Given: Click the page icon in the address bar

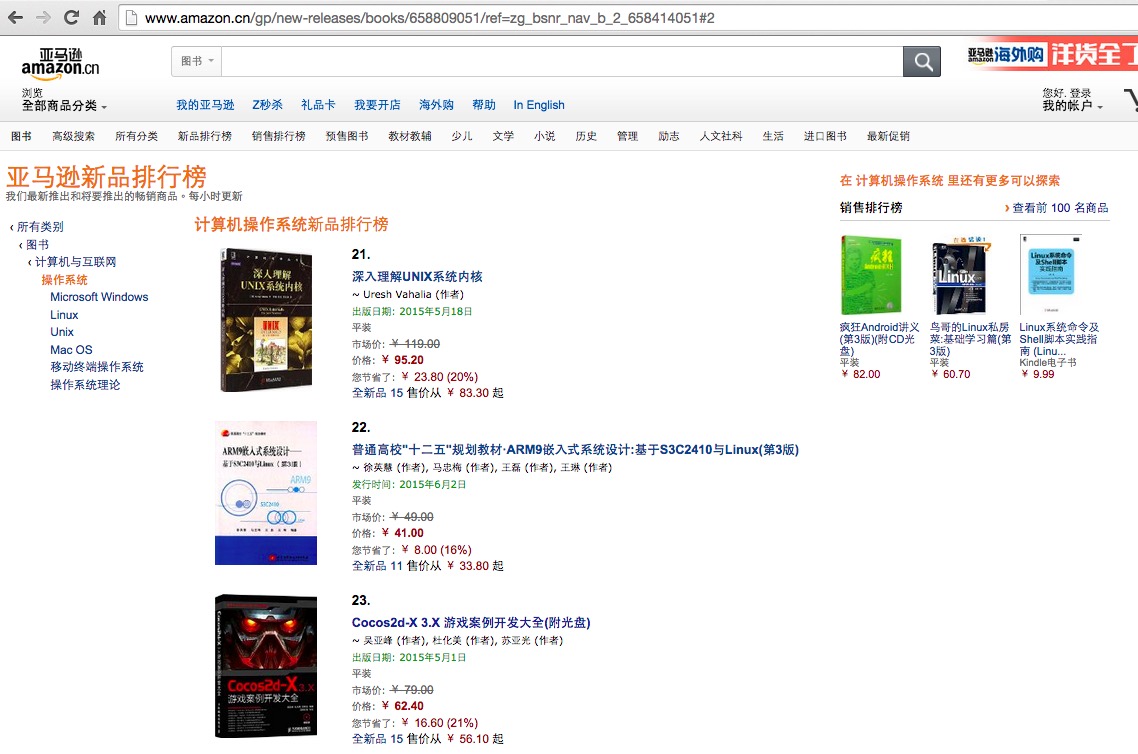Looking at the screenshot, I should [131, 18].
